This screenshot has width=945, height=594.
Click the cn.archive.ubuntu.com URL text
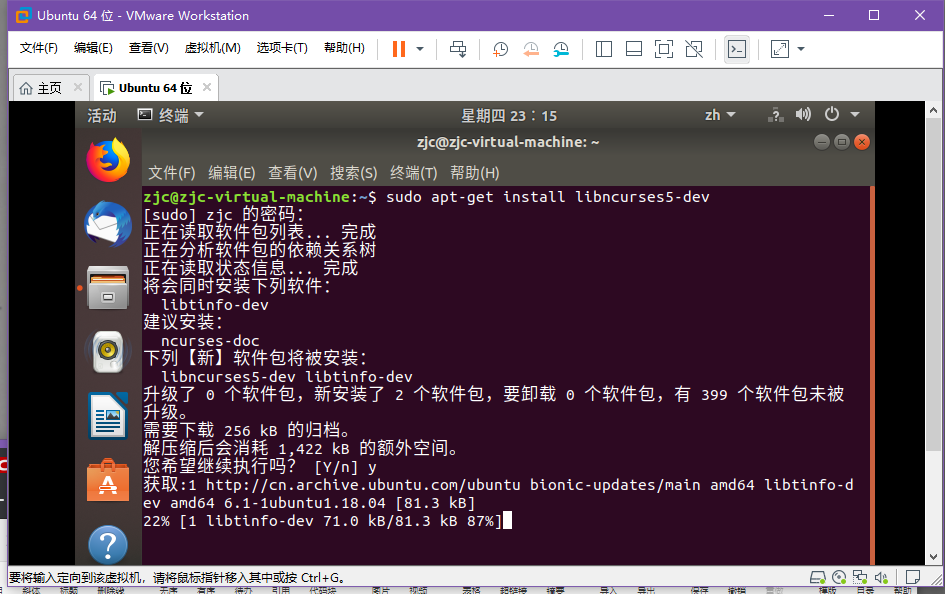363,485
